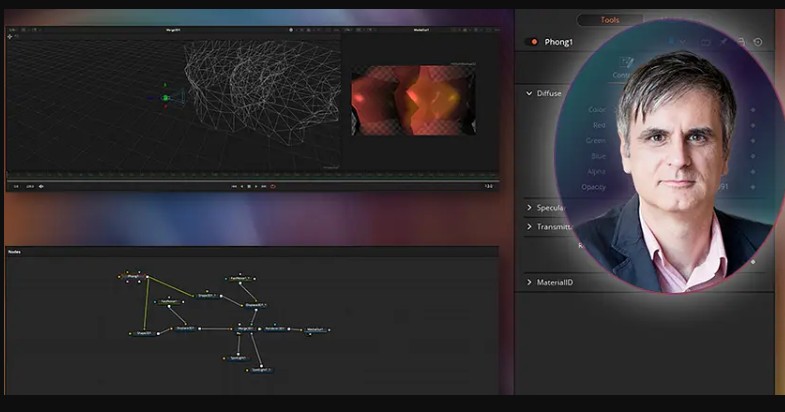Screen dimensions: 785x412
Task: Select the Phong1 title in the Inspector
Action: coord(558,42)
